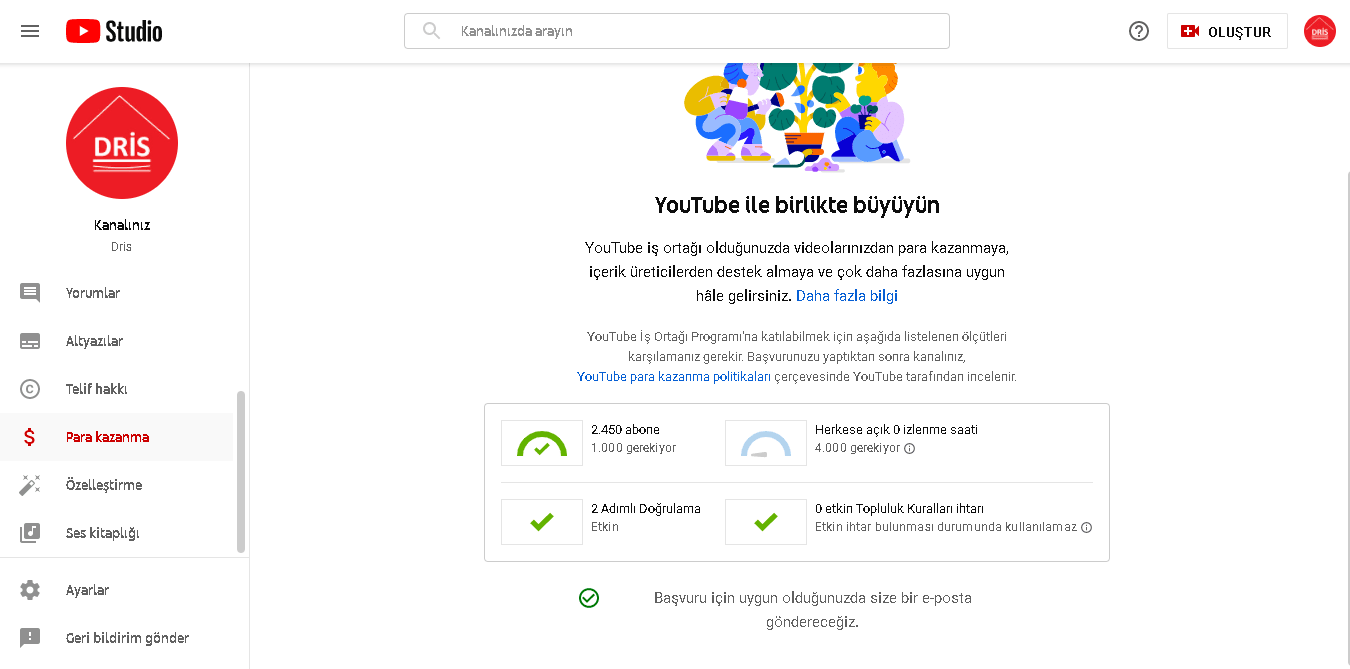1350x669 pixels.
Task: Click the YouTube Studio logo
Action: point(114,31)
